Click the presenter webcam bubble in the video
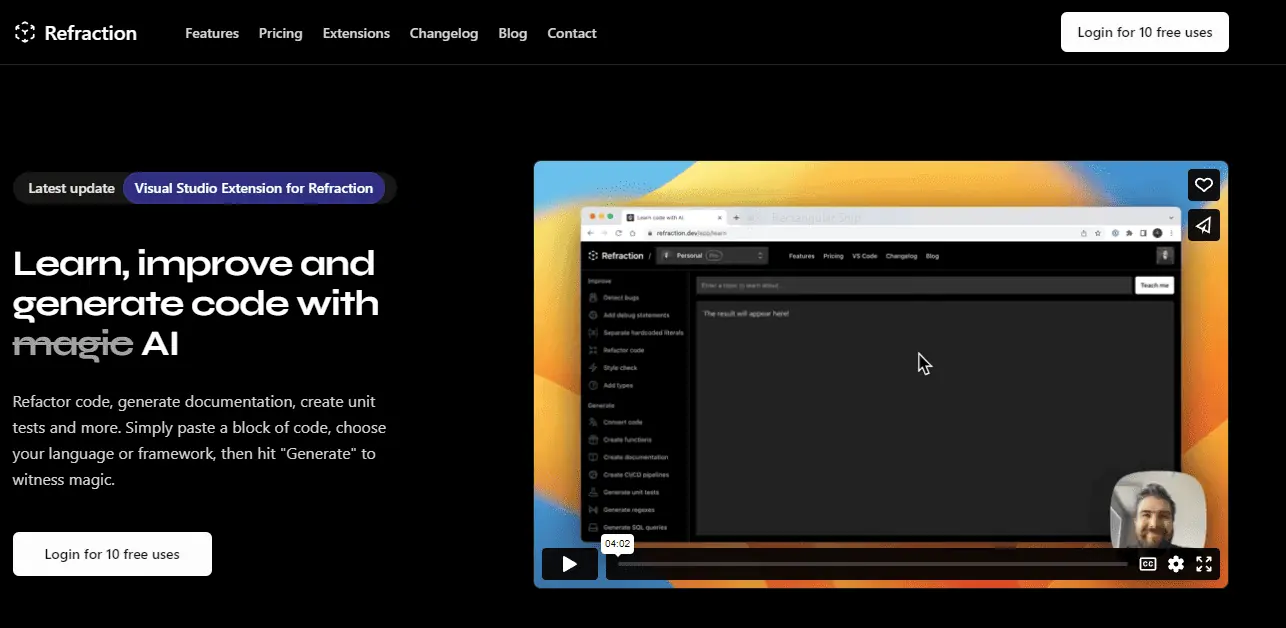 point(1158,511)
